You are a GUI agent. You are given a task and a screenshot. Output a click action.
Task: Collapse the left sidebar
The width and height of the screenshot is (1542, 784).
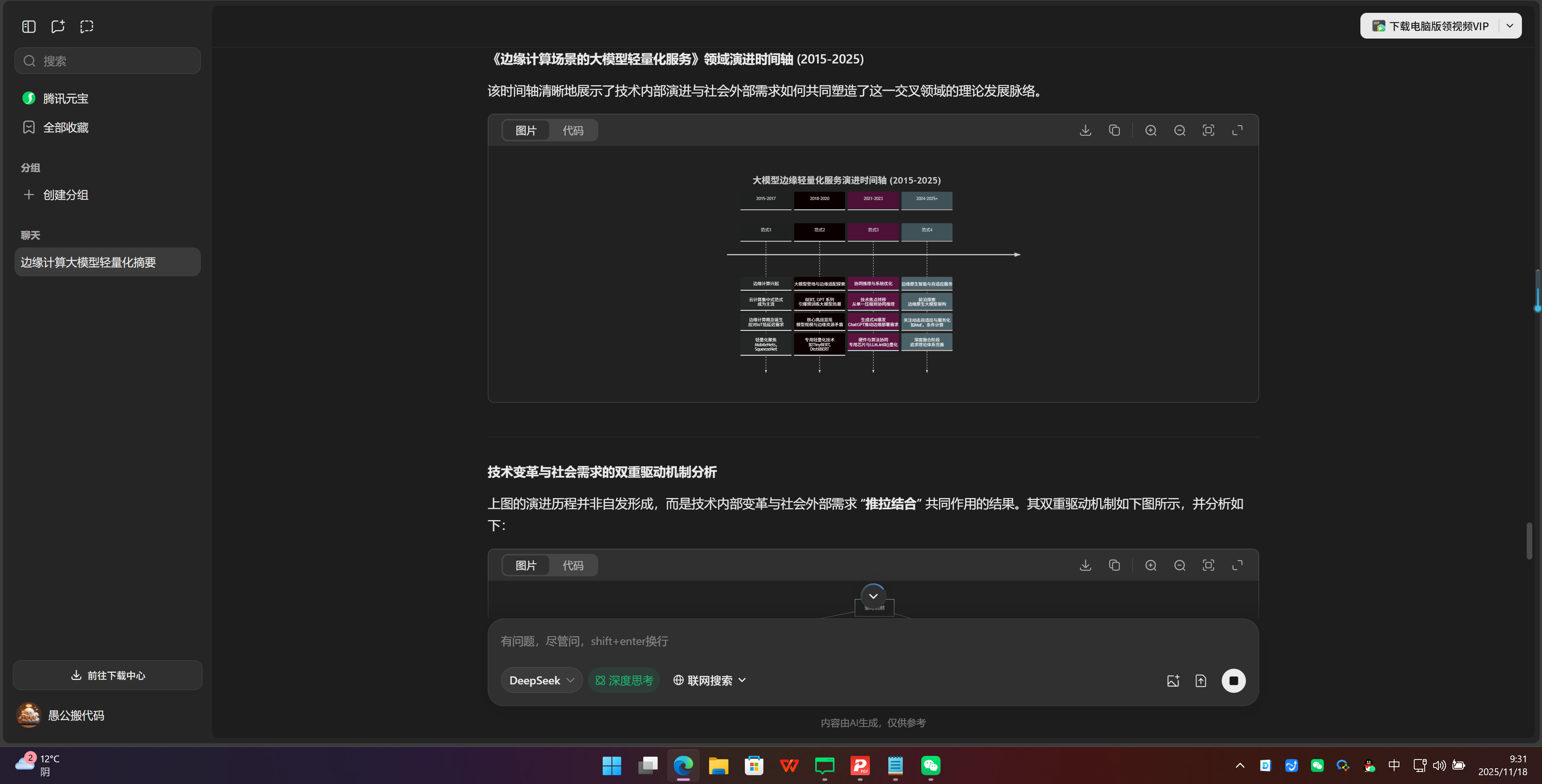[x=28, y=26]
